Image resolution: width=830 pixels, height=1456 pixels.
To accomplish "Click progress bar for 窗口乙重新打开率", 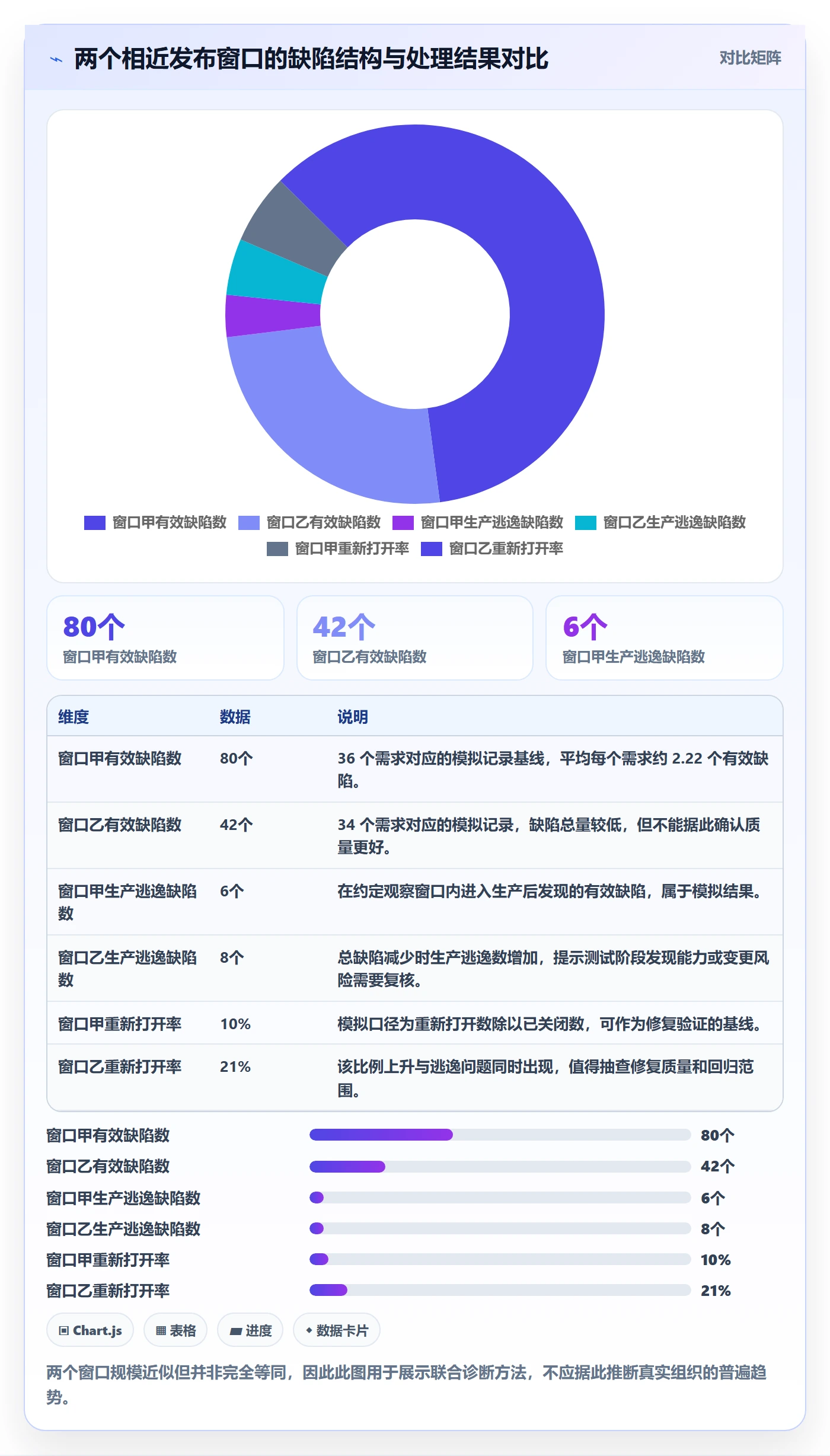I will coord(500,1290).
